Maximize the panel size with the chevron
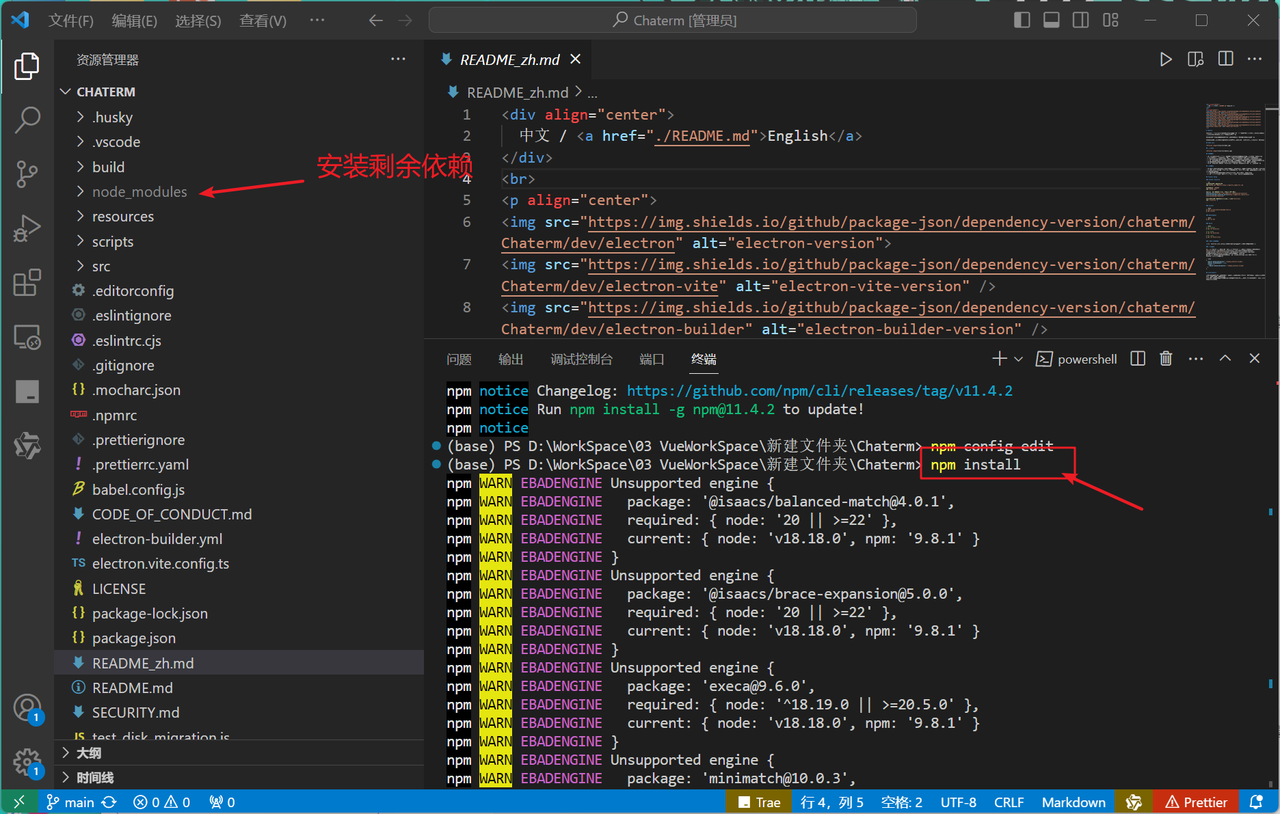1280x814 pixels. pos(1225,359)
